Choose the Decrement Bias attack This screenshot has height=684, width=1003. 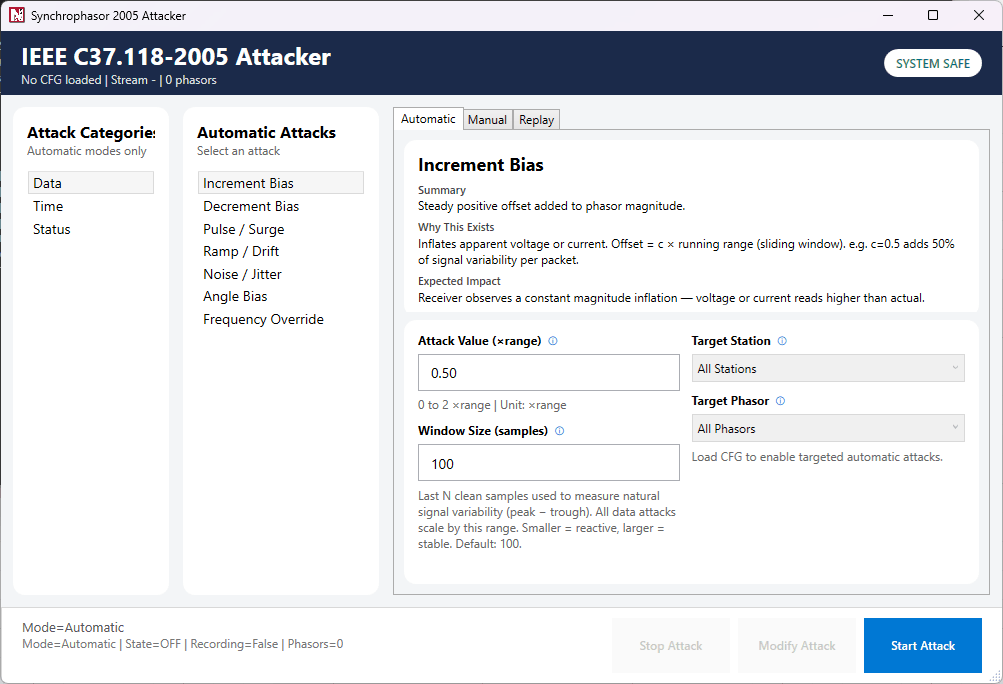coord(281,206)
